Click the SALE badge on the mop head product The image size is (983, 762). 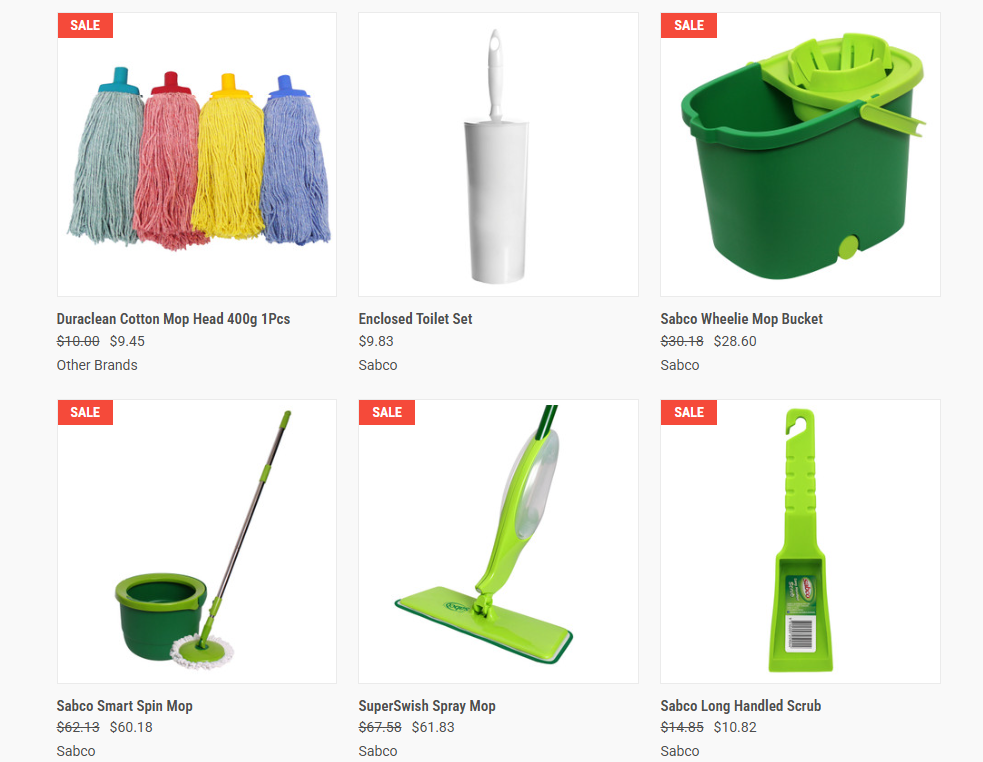(85, 25)
